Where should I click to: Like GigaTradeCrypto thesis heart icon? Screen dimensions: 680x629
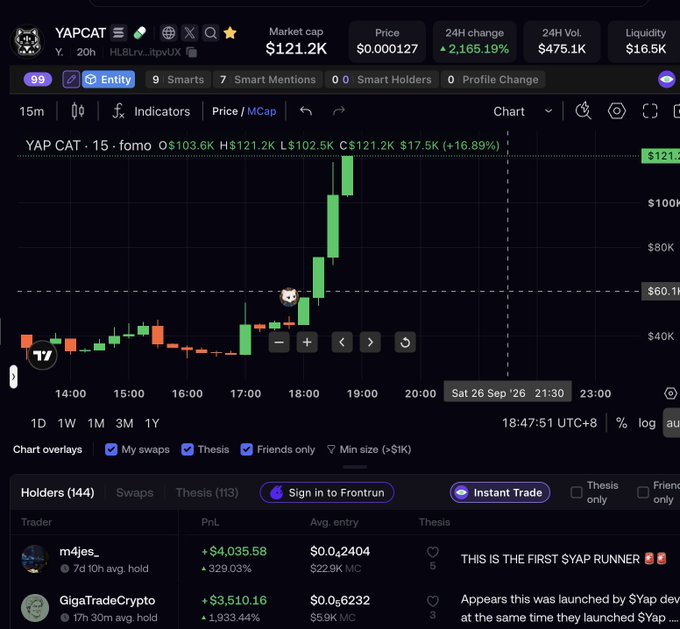[432, 601]
